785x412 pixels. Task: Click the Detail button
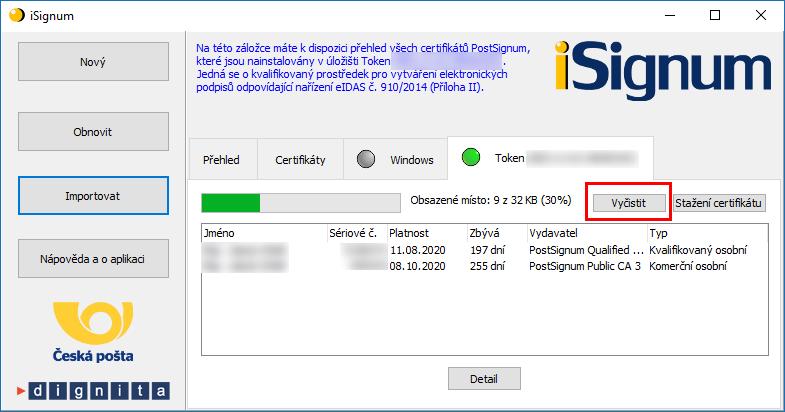coord(484,379)
